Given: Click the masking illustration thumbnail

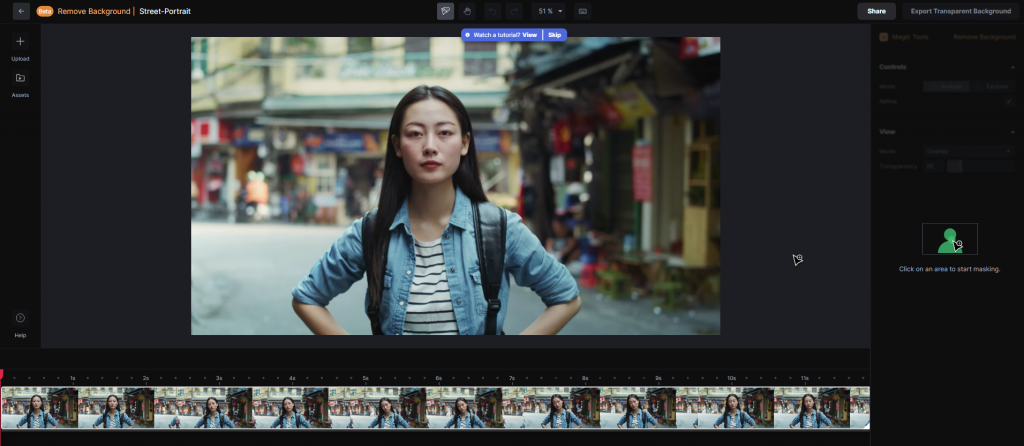Looking at the screenshot, I should point(950,239).
